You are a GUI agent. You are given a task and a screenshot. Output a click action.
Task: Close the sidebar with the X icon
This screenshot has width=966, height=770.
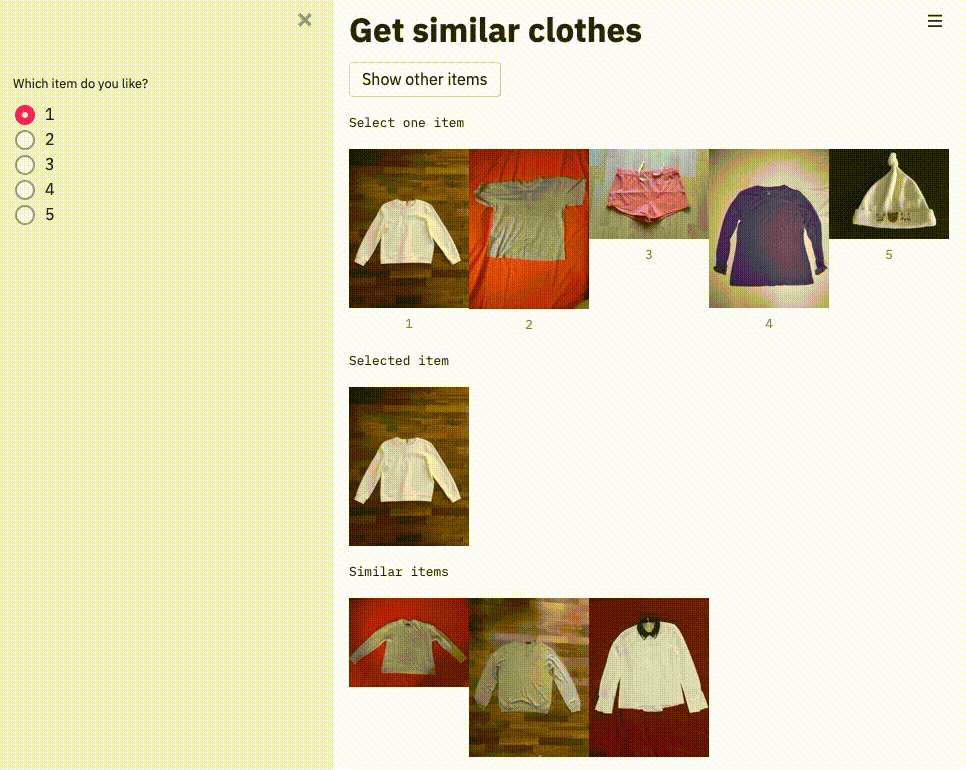(x=304, y=20)
